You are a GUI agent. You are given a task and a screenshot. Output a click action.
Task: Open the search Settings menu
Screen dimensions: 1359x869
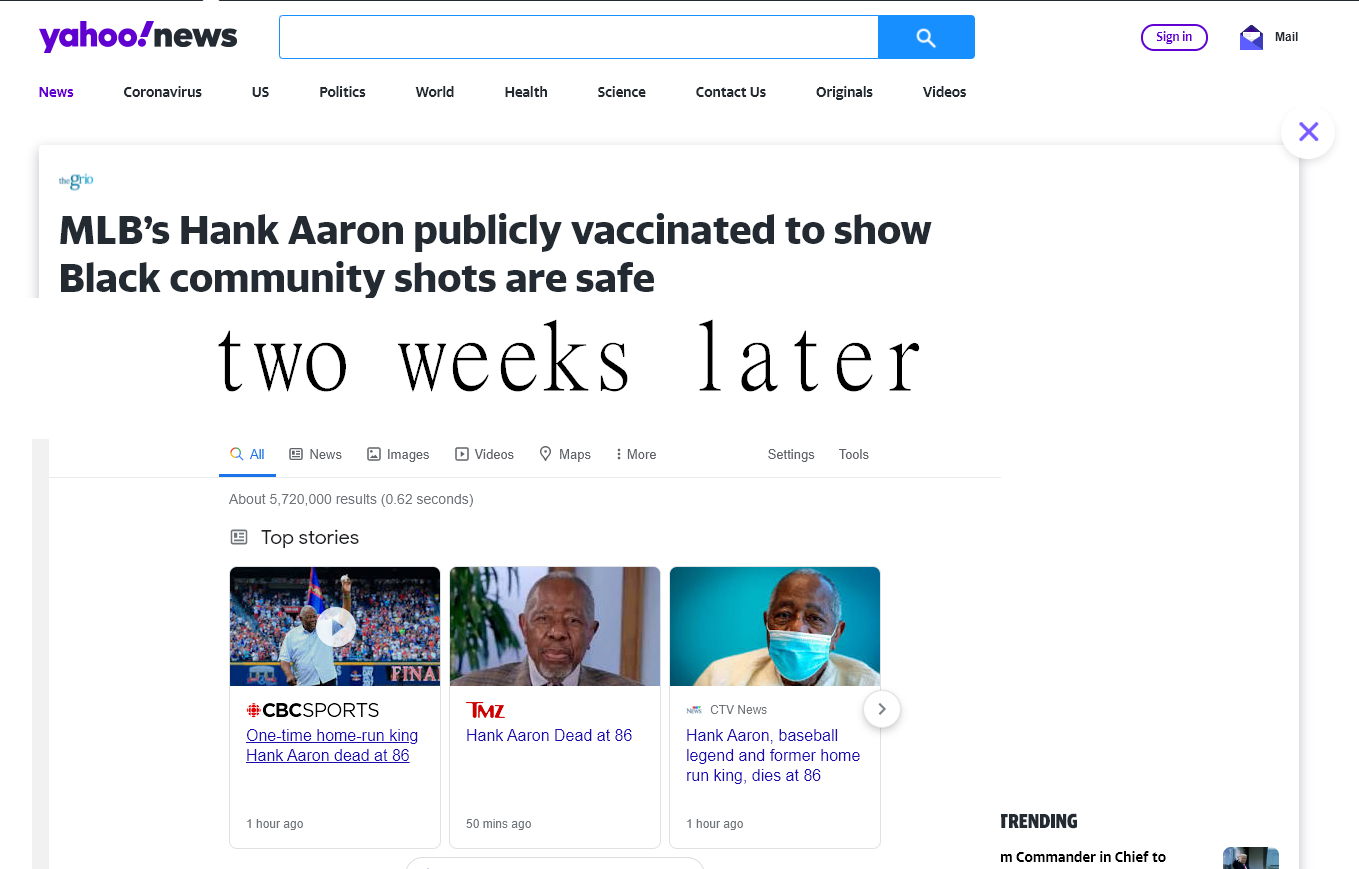[x=791, y=454]
